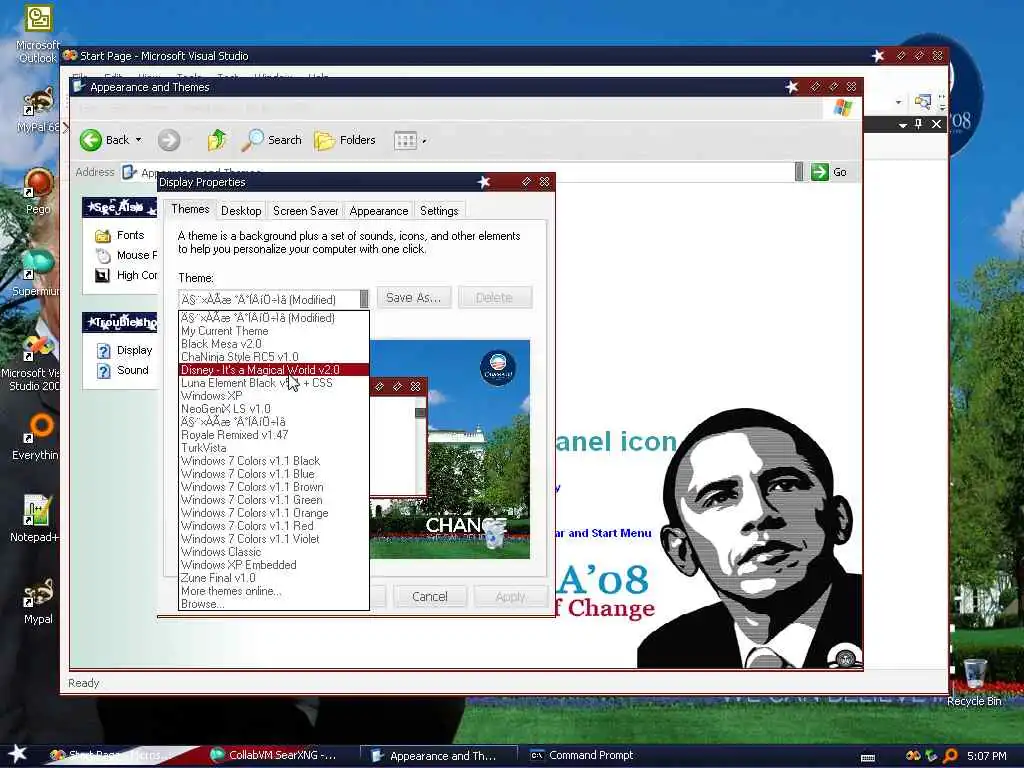The width and height of the screenshot is (1024, 768).
Task: Open Fonts in the See Also panel
Action: (x=120, y=235)
